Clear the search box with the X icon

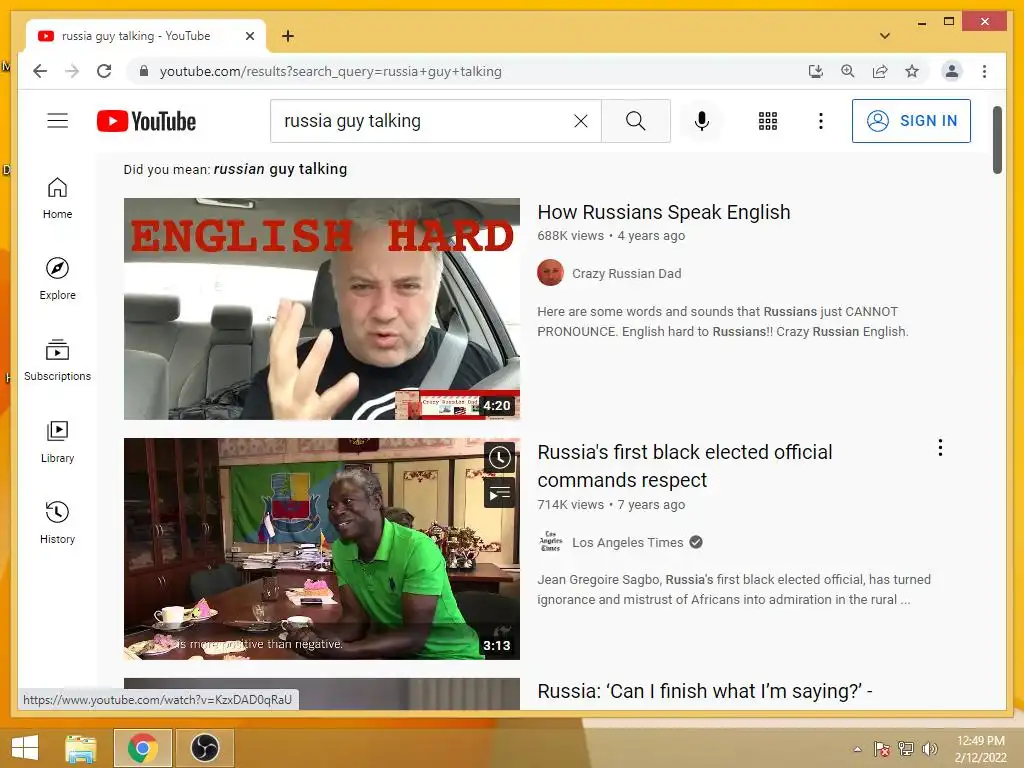coord(581,121)
